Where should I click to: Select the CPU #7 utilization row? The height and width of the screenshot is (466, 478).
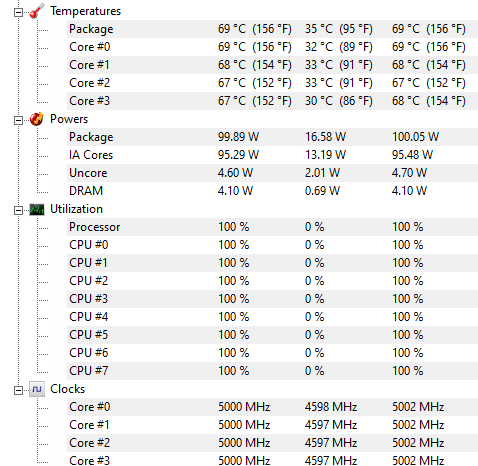[x=272, y=371]
